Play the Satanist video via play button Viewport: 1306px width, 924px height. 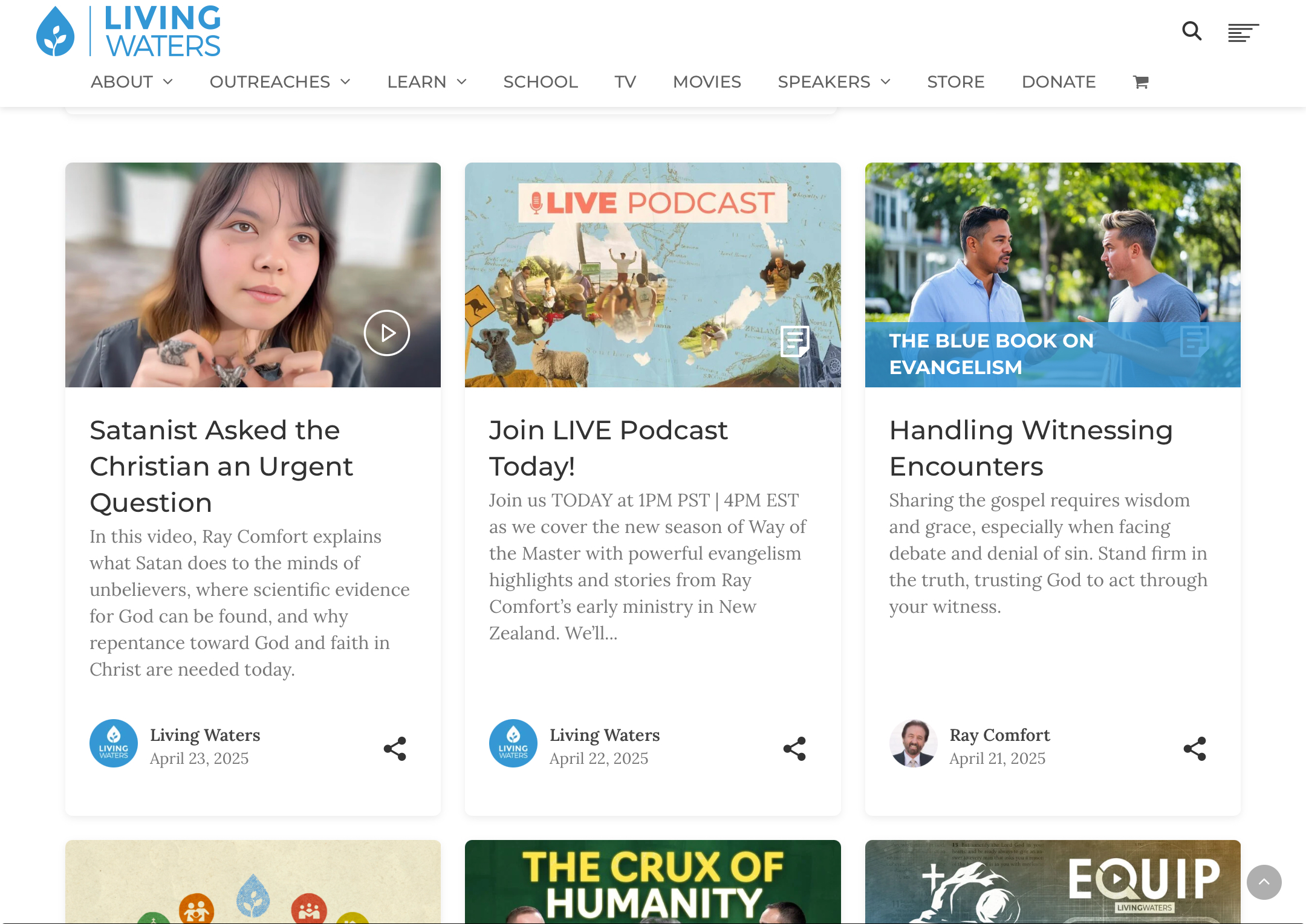coord(387,333)
